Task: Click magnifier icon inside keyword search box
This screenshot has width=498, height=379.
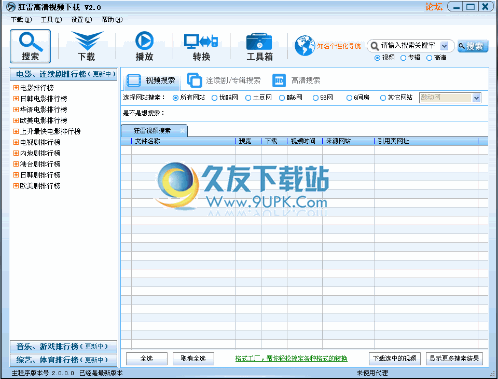Action: (374, 46)
